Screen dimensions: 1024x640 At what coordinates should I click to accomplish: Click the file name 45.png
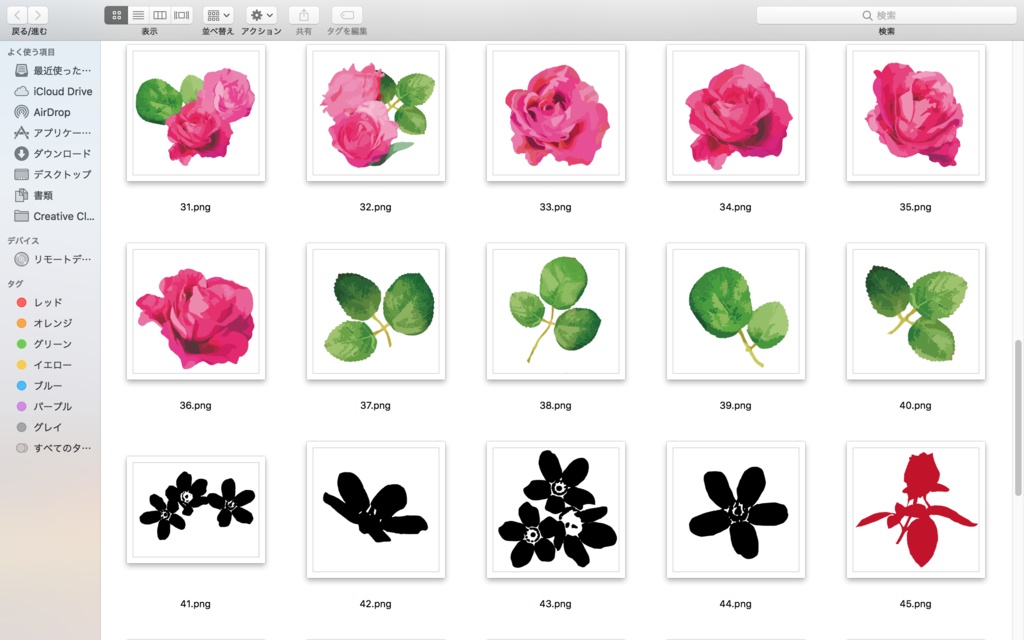pyautogui.click(x=916, y=604)
